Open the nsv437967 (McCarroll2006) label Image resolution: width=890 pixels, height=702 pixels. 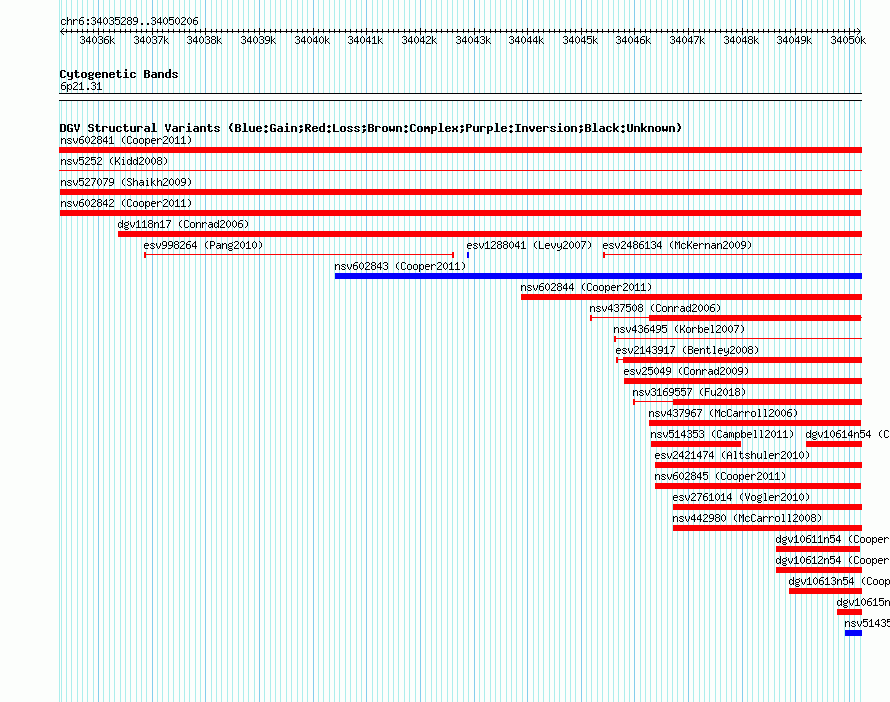(723, 413)
